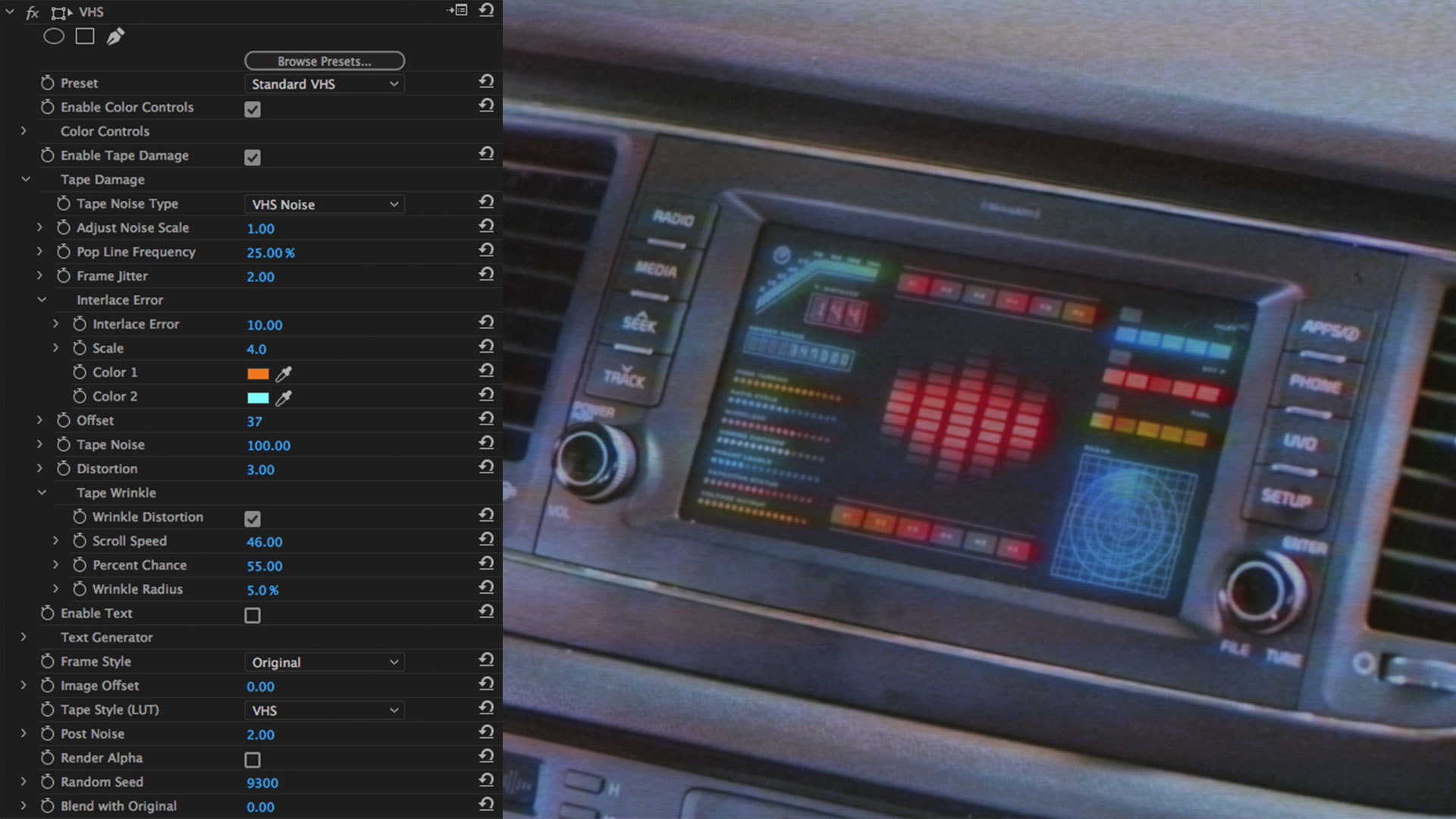Toggle stopwatch animation for Frame Jitter
This screenshot has width=1456, height=819.
[x=64, y=276]
